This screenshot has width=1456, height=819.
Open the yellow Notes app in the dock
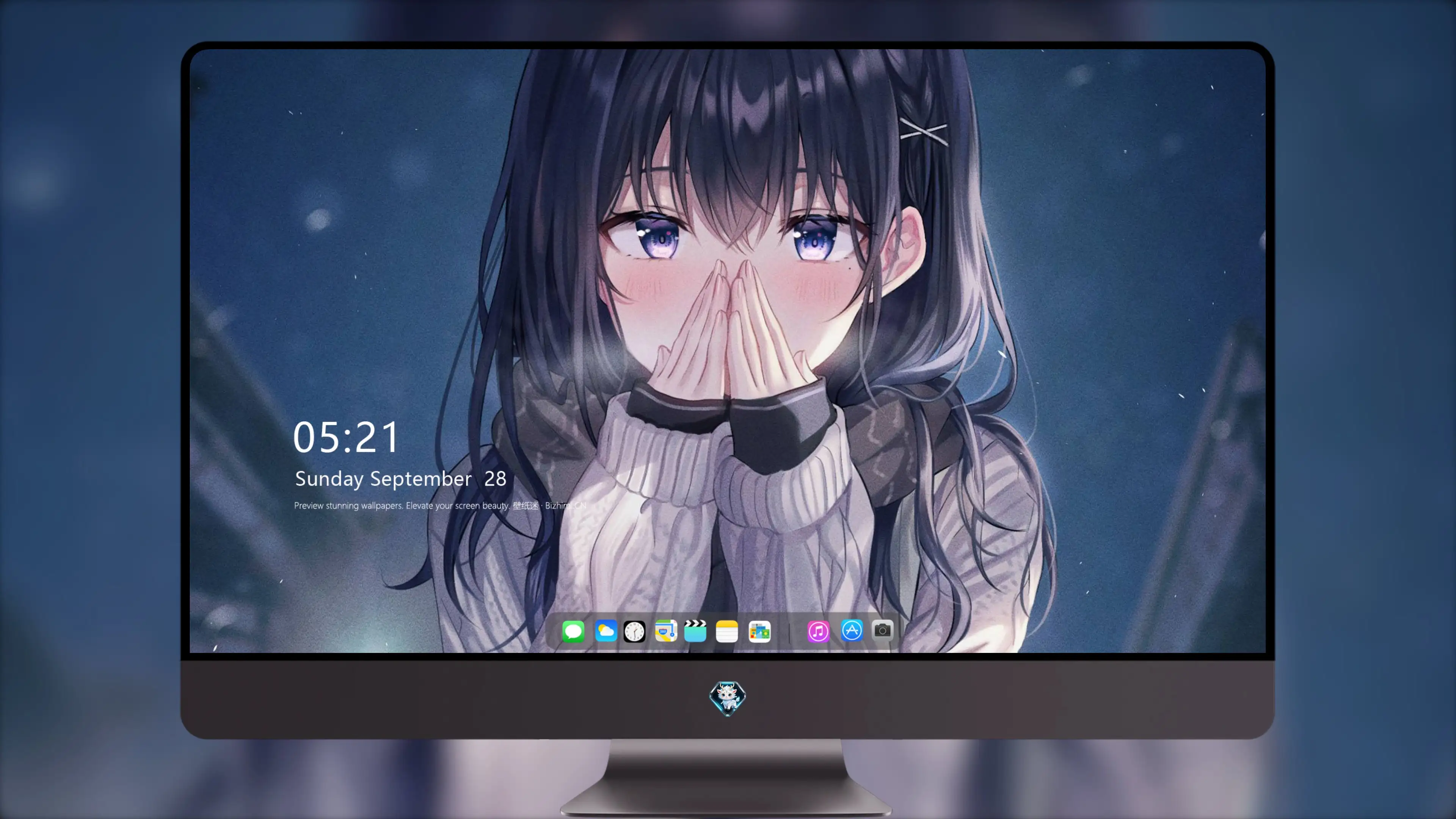(727, 631)
